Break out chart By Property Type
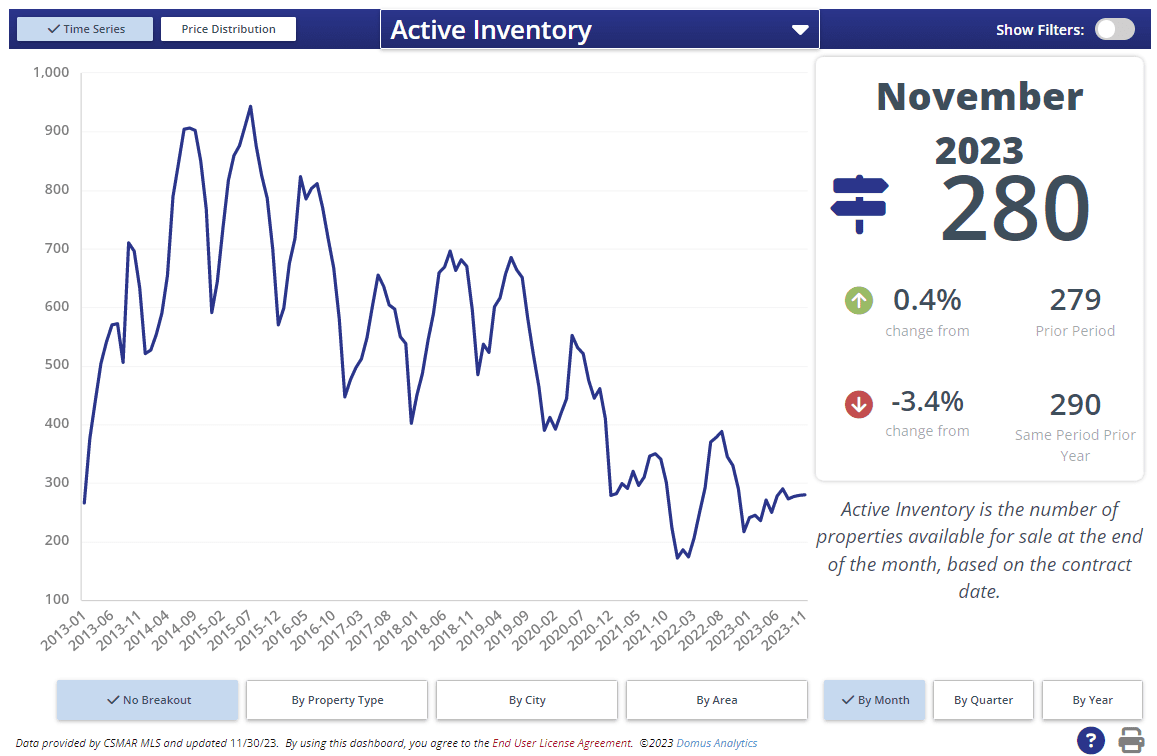The width and height of the screenshot is (1157, 756). (337, 700)
